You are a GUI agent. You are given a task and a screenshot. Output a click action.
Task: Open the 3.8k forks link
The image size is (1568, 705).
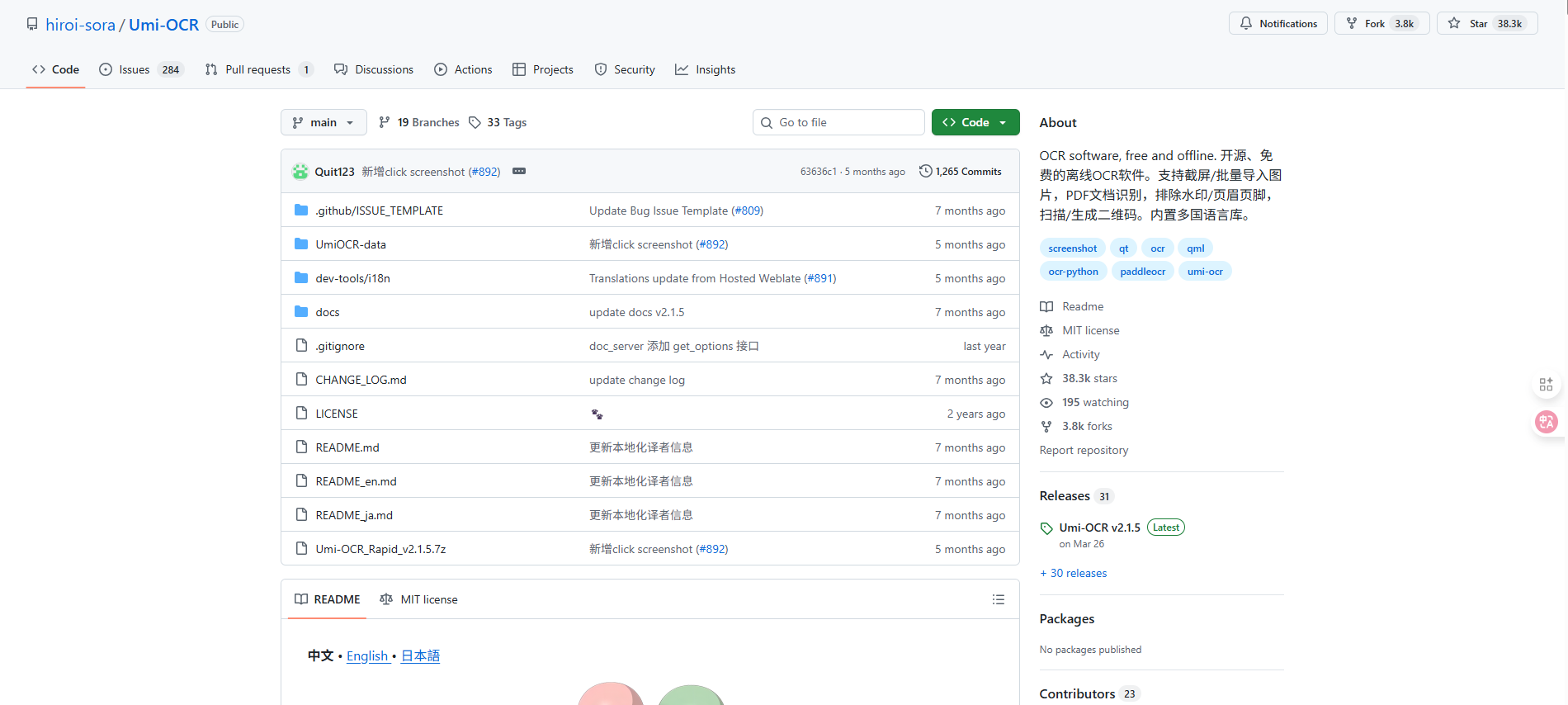pyautogui.click(x=1087, y=426)
